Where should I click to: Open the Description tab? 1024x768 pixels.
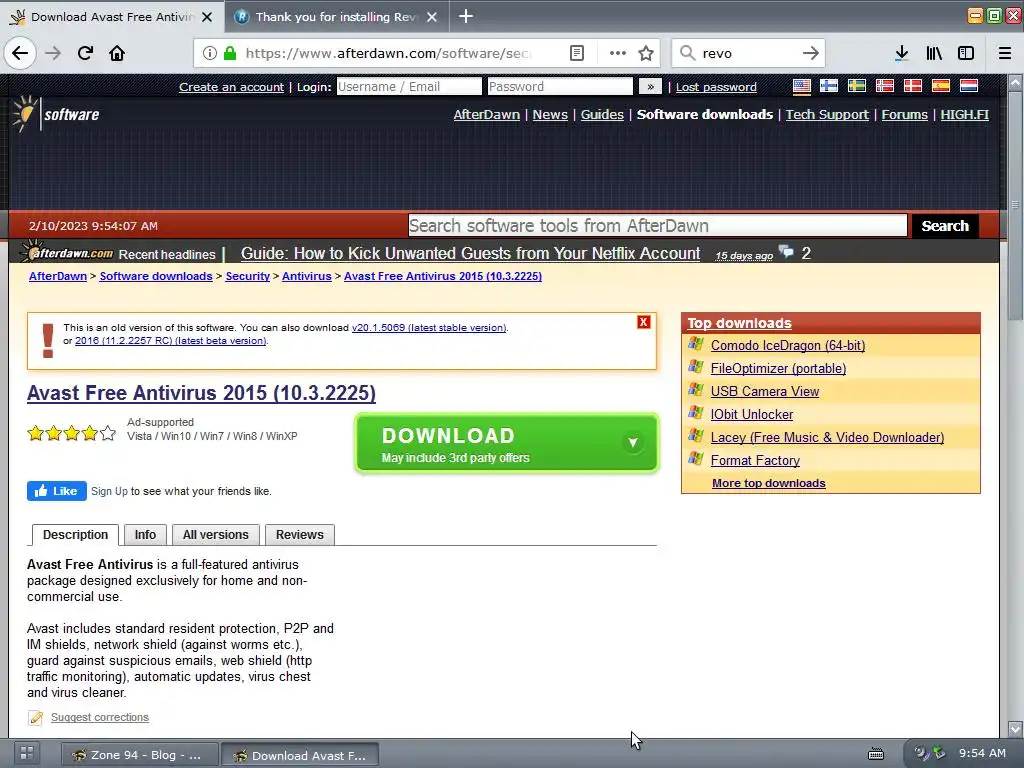coord(75,535)
